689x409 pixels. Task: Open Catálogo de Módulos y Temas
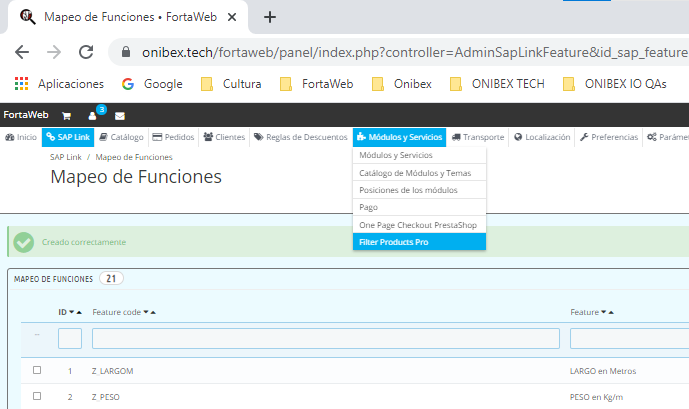[x=414, y=173]
